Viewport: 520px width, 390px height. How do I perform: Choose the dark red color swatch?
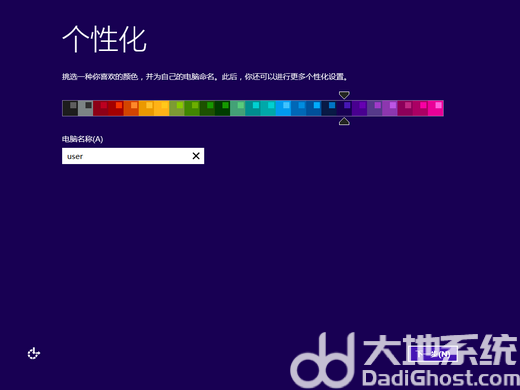tap(101, 108)
